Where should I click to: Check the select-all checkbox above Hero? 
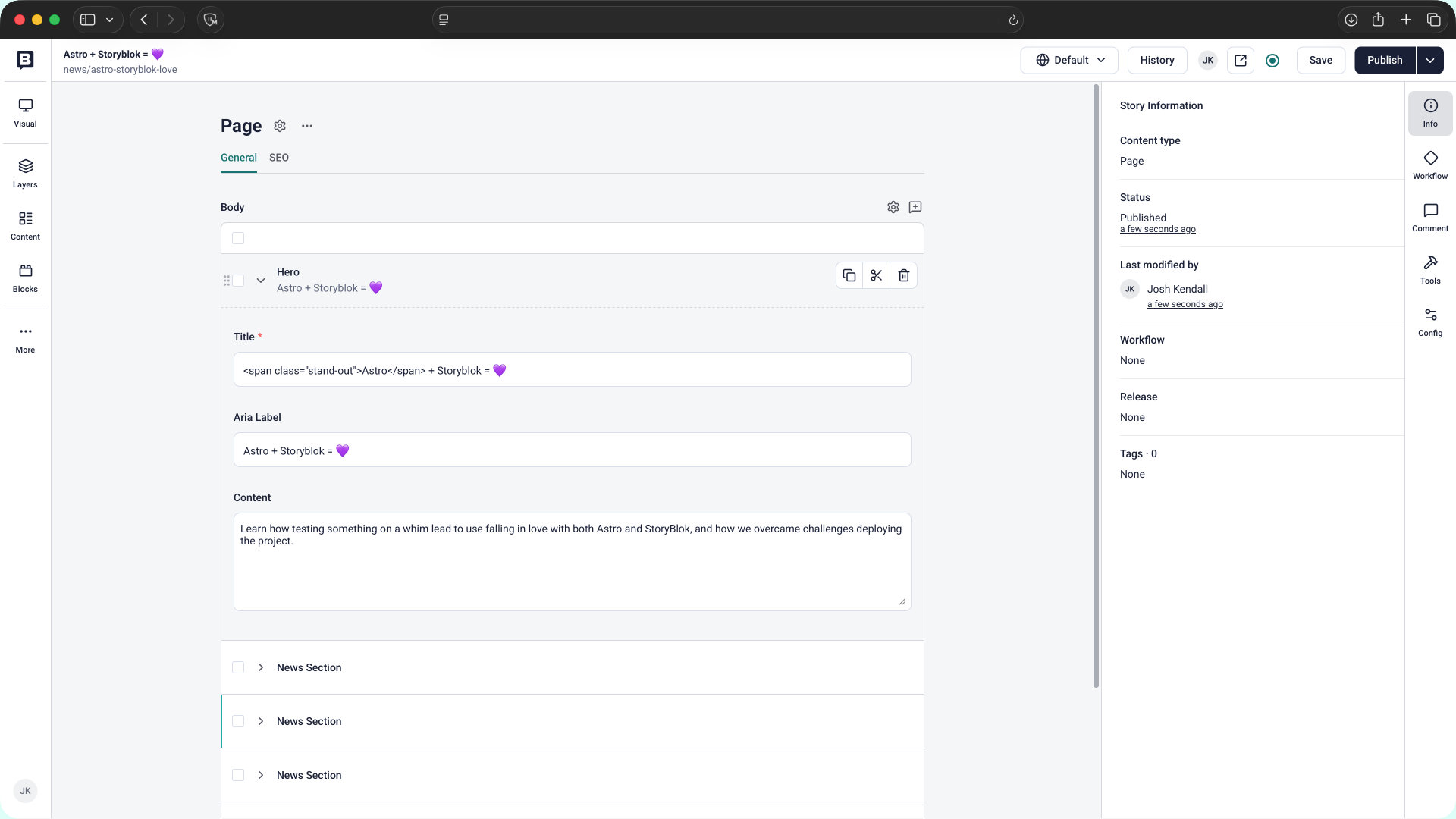(x=238, y=238)
